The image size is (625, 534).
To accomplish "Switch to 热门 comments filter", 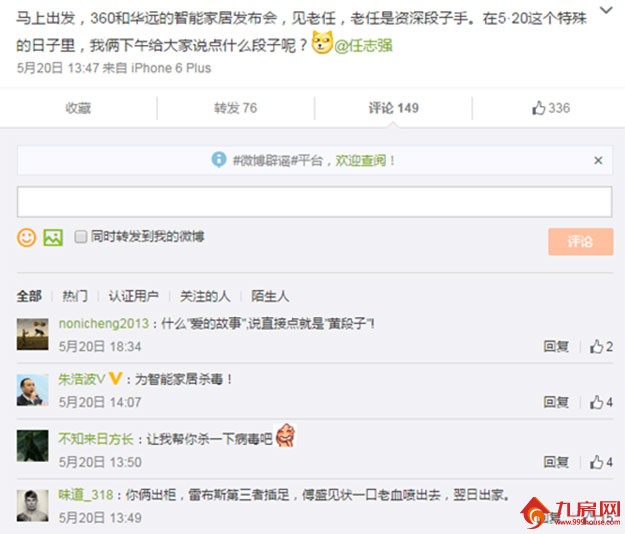I will pos(75,296).
